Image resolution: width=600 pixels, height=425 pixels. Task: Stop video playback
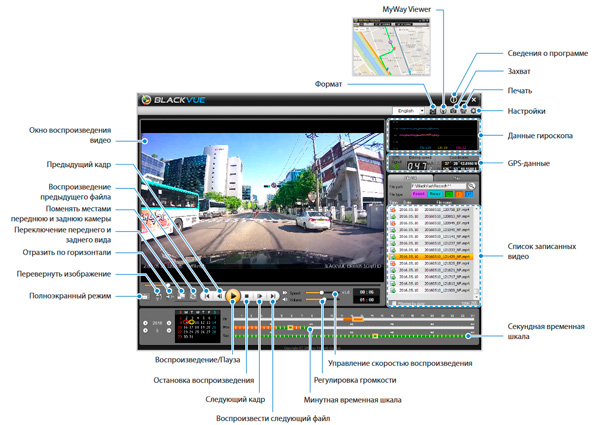pyautogui.click(x=246, y=296)
